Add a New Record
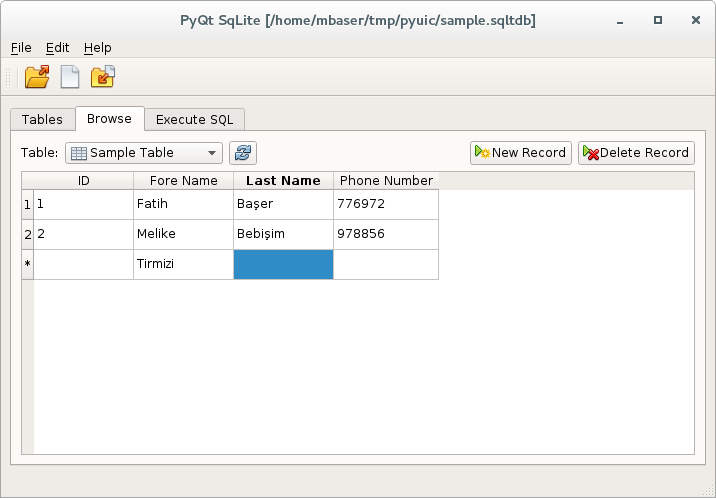This screenshot has height=498, width=716. coord(521,152)
